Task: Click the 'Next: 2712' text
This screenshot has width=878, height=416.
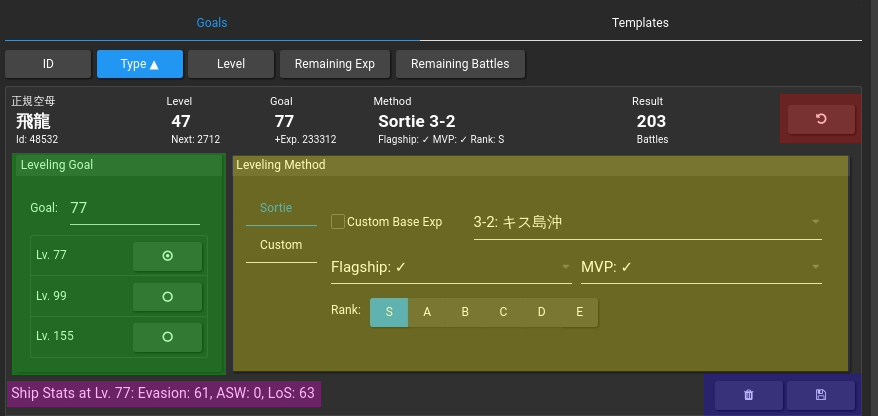Action: click(195, 139)
